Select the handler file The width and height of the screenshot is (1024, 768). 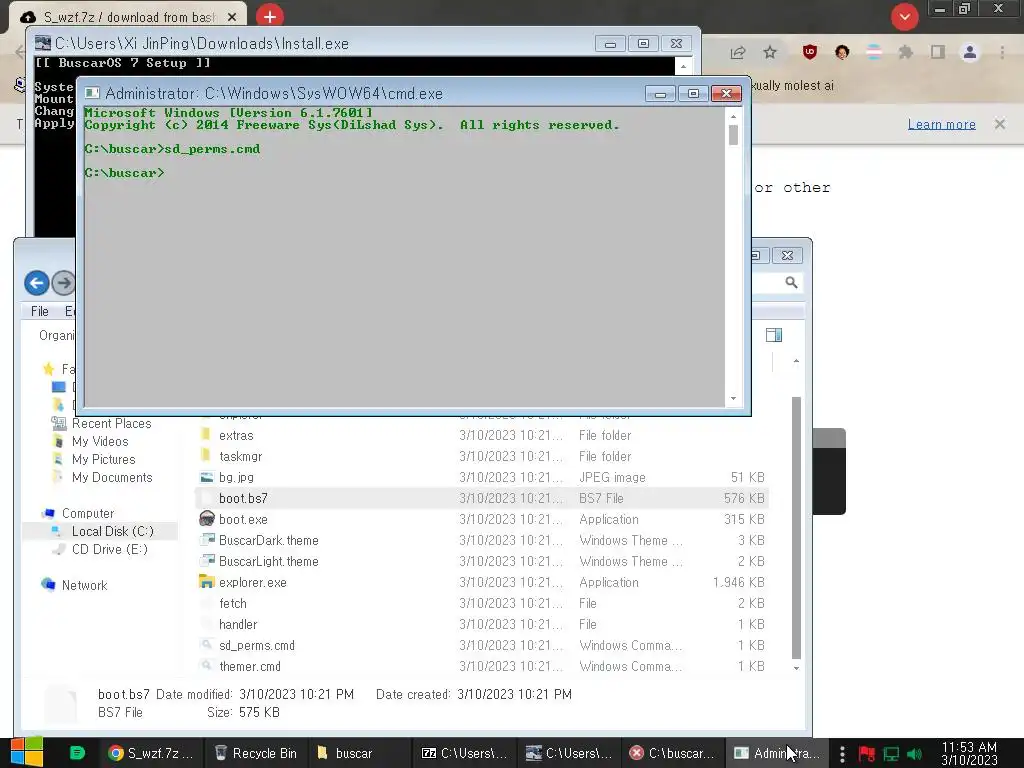pyautogui.click(x=238, y=624)
